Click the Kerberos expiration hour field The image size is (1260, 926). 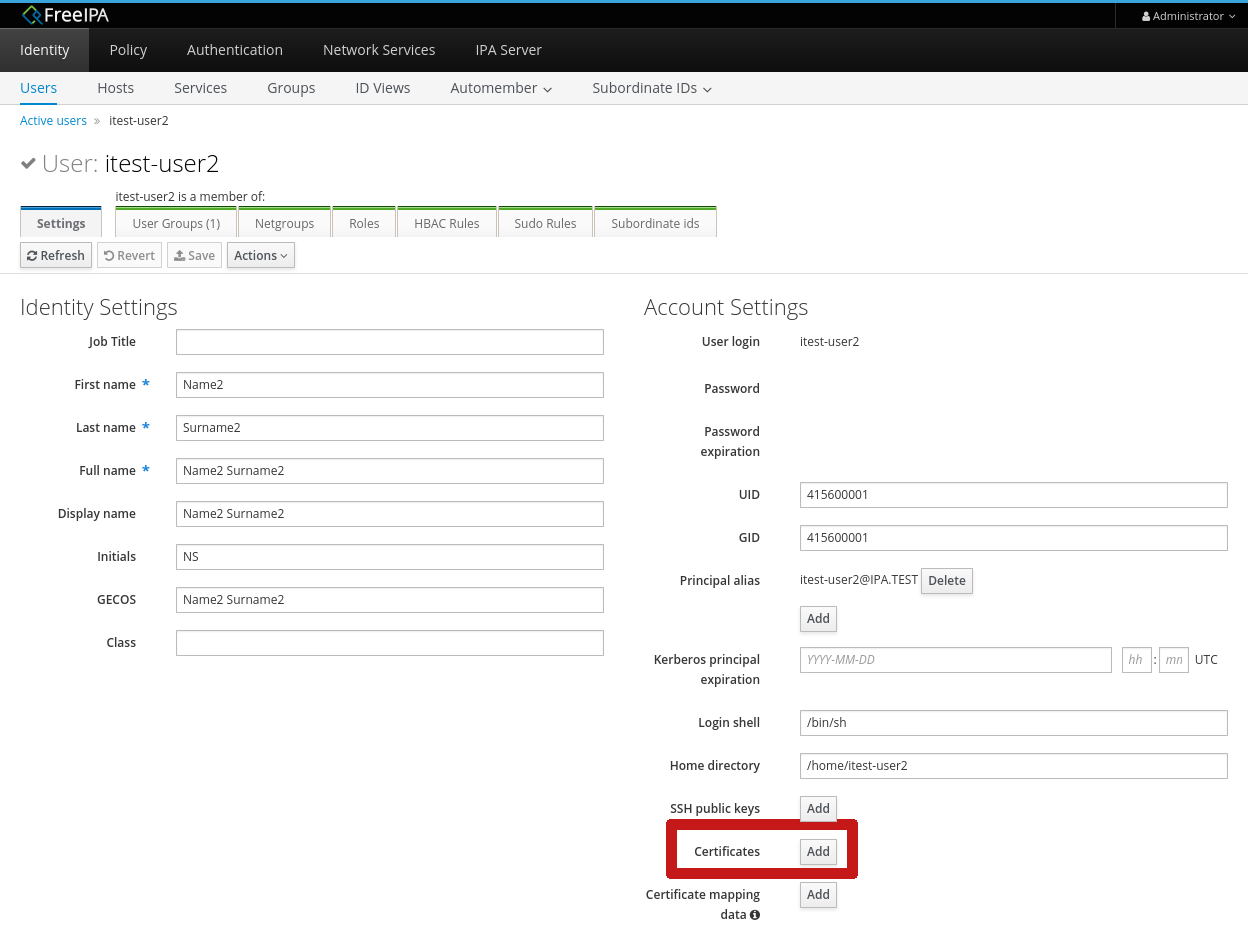pyautogui.click(x=1137, y=660)
